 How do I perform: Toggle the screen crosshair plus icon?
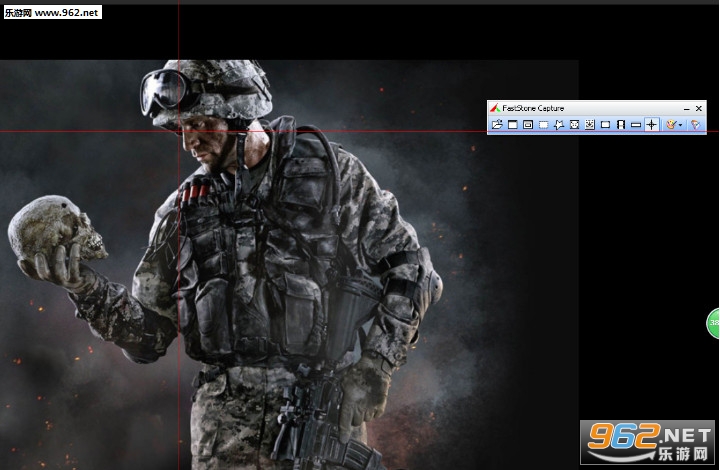[x=652, y=124]
